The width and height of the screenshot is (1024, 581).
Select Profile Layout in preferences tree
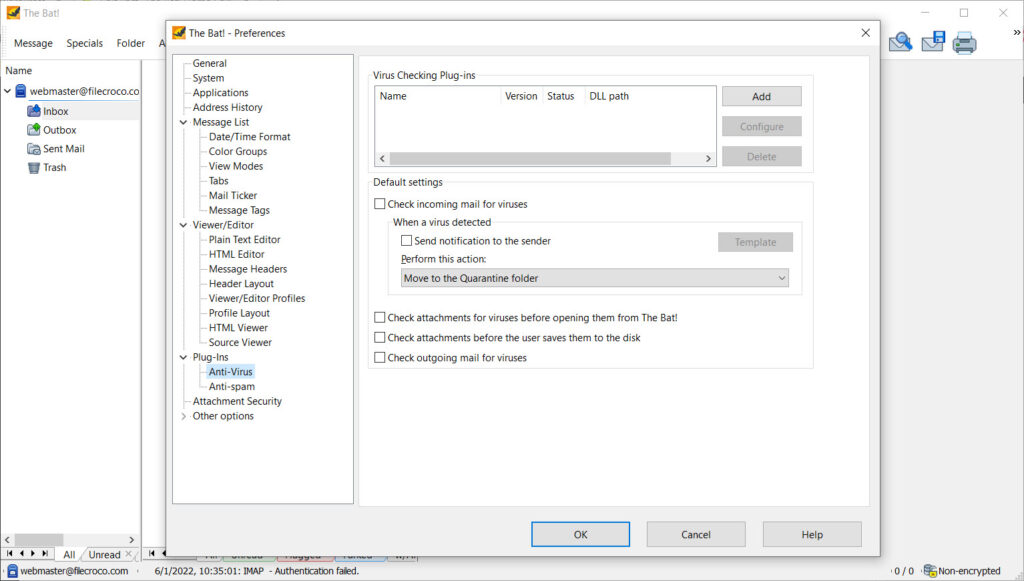239,313
